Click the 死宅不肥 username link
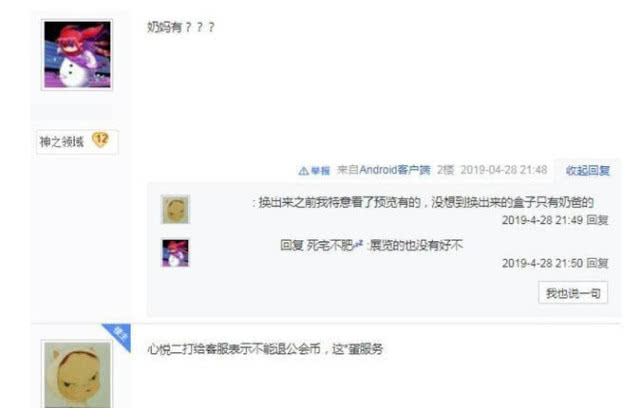641x408 pixels. [x=329, y=245]
